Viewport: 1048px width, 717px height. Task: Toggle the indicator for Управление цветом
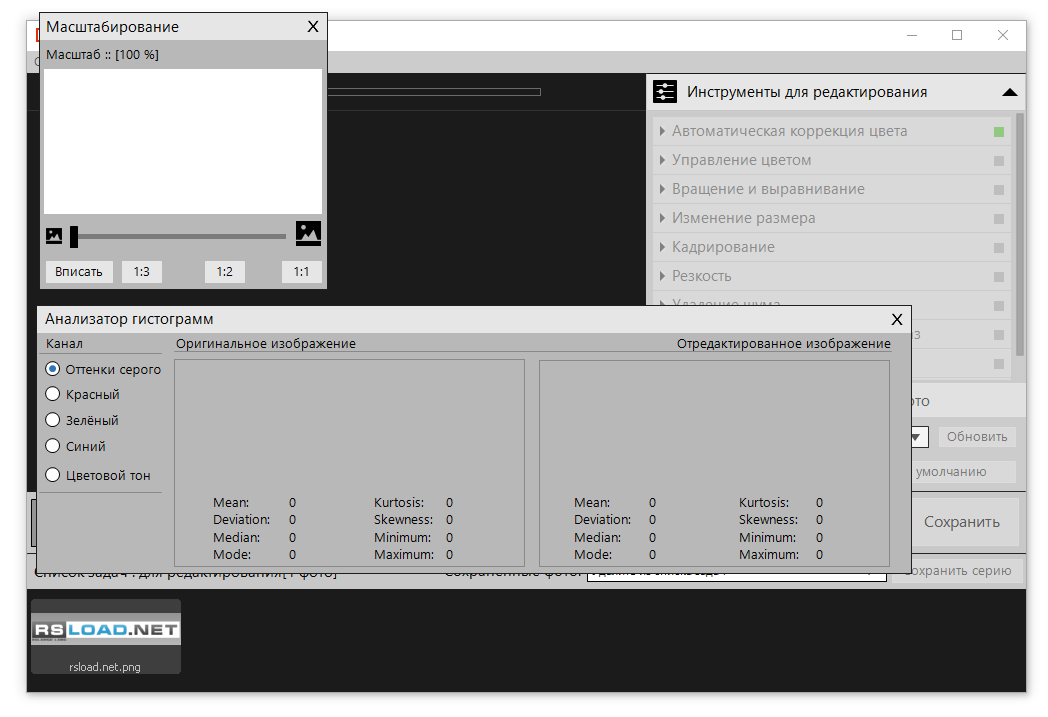999,160
